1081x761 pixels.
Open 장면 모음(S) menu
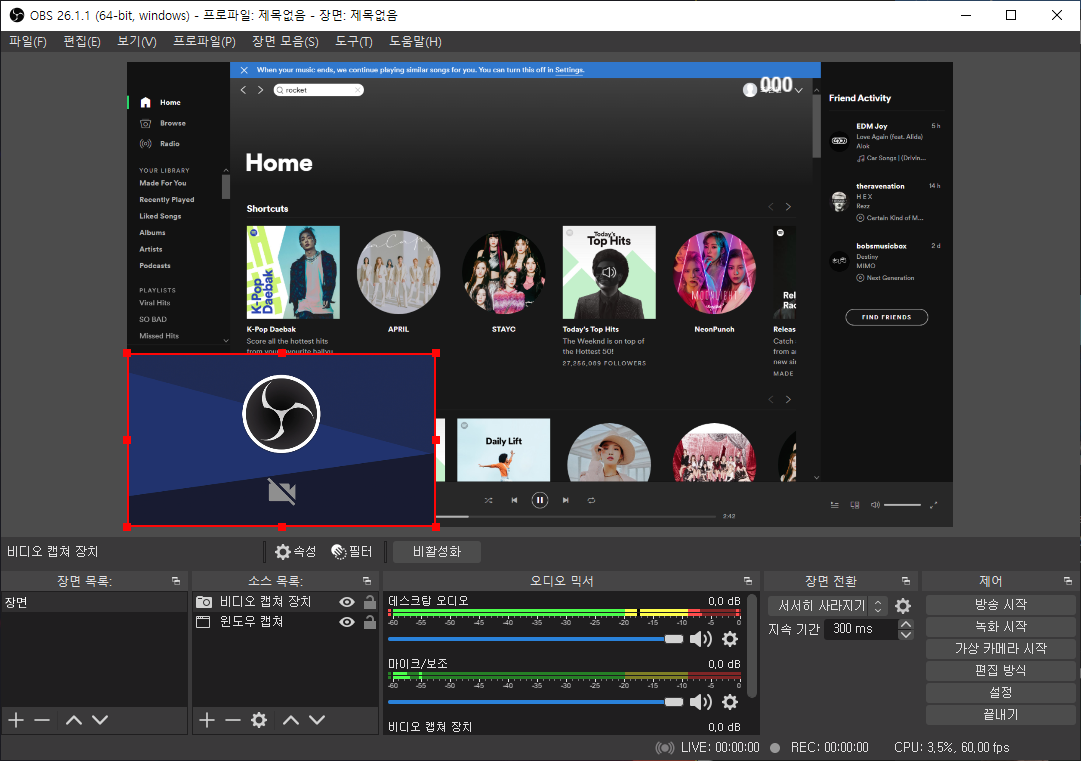(x=285, y=41)
